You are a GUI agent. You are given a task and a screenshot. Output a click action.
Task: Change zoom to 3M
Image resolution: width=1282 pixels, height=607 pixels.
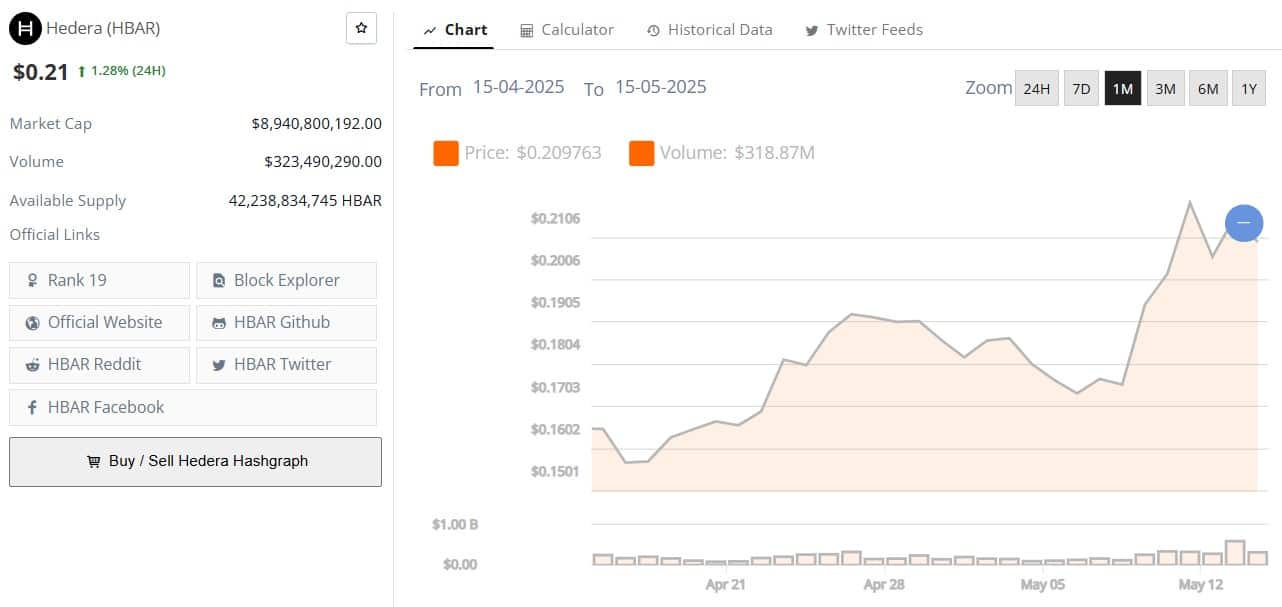(x=1165, y=88)
